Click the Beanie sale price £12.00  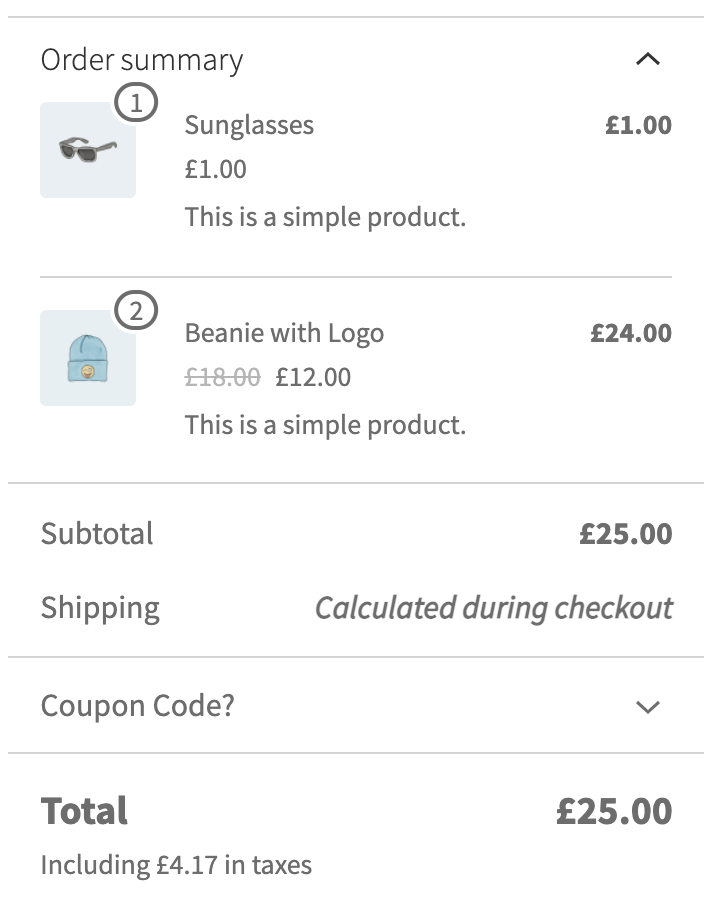point(313,377)
